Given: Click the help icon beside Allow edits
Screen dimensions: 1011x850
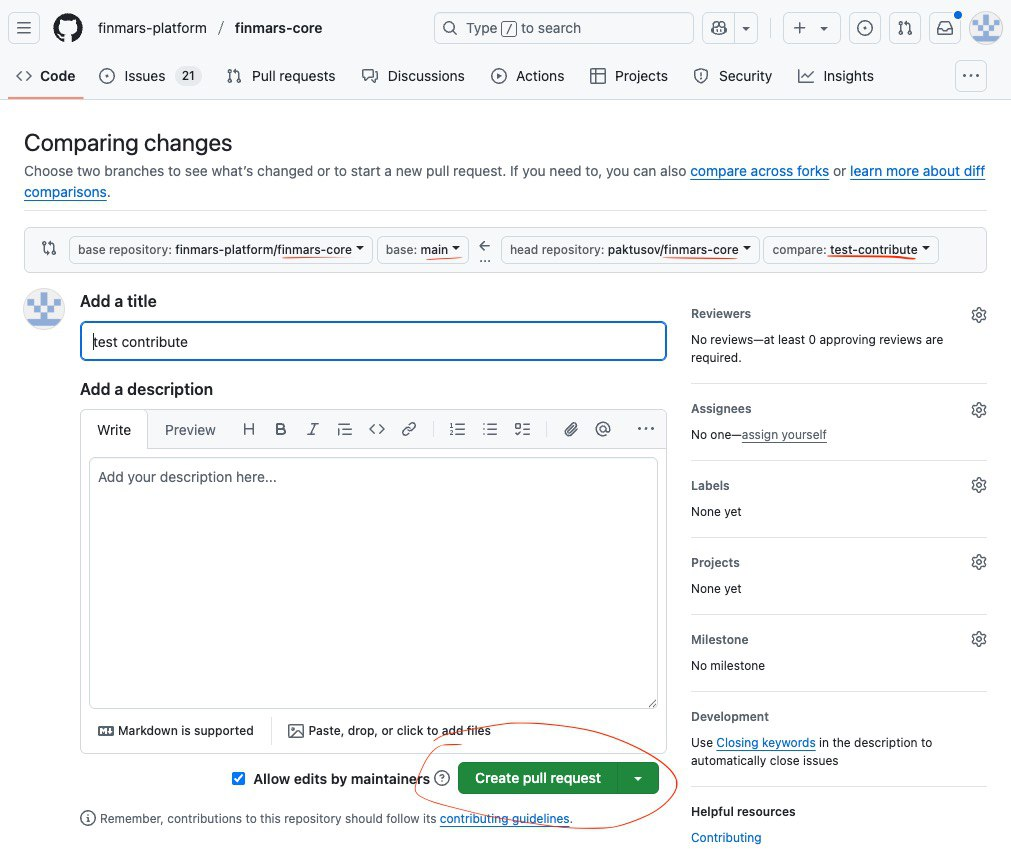Looking at the screenshot, I should click(442, 778).
